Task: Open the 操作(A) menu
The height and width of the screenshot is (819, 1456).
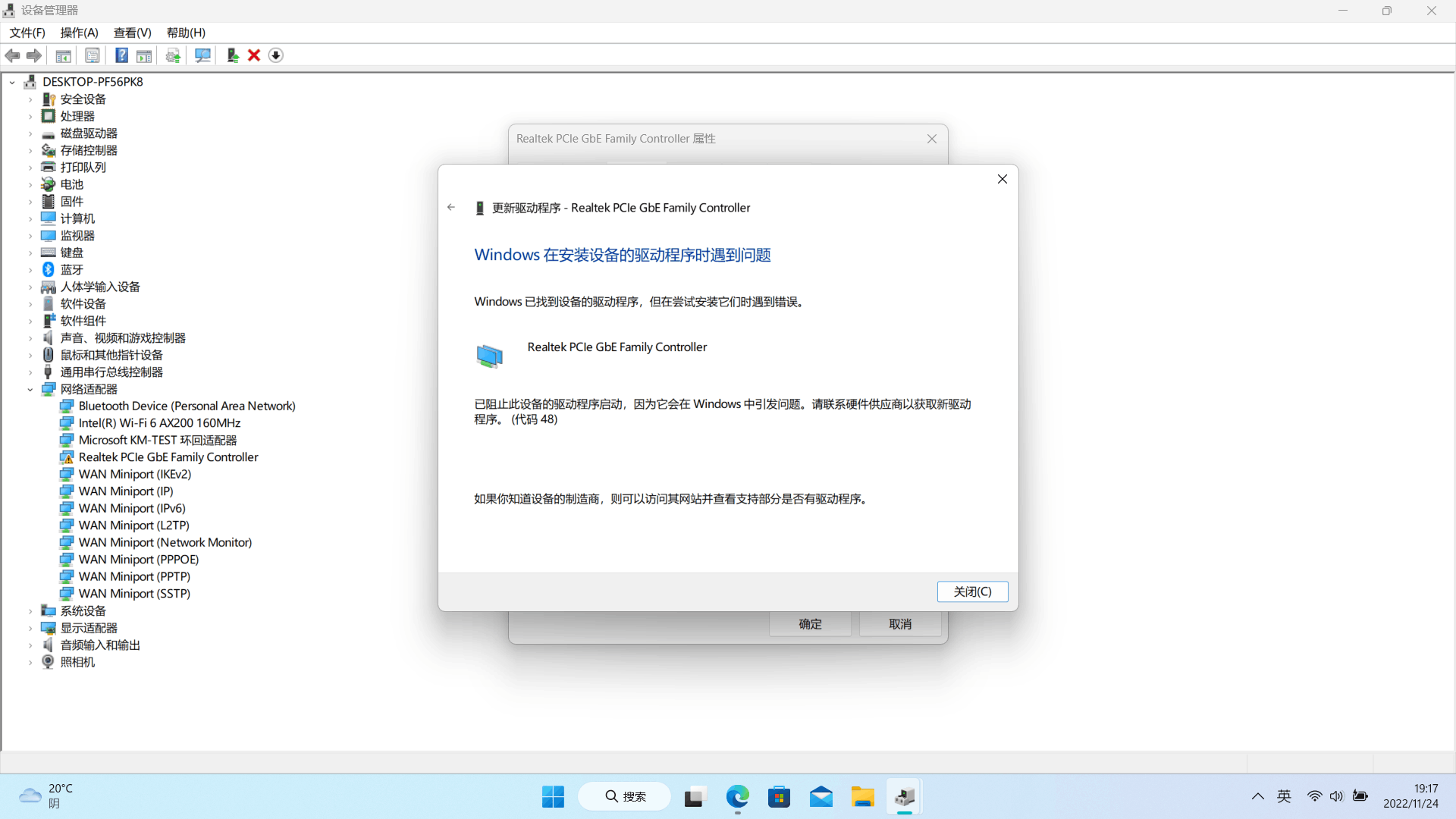Action: pos(79,33)
